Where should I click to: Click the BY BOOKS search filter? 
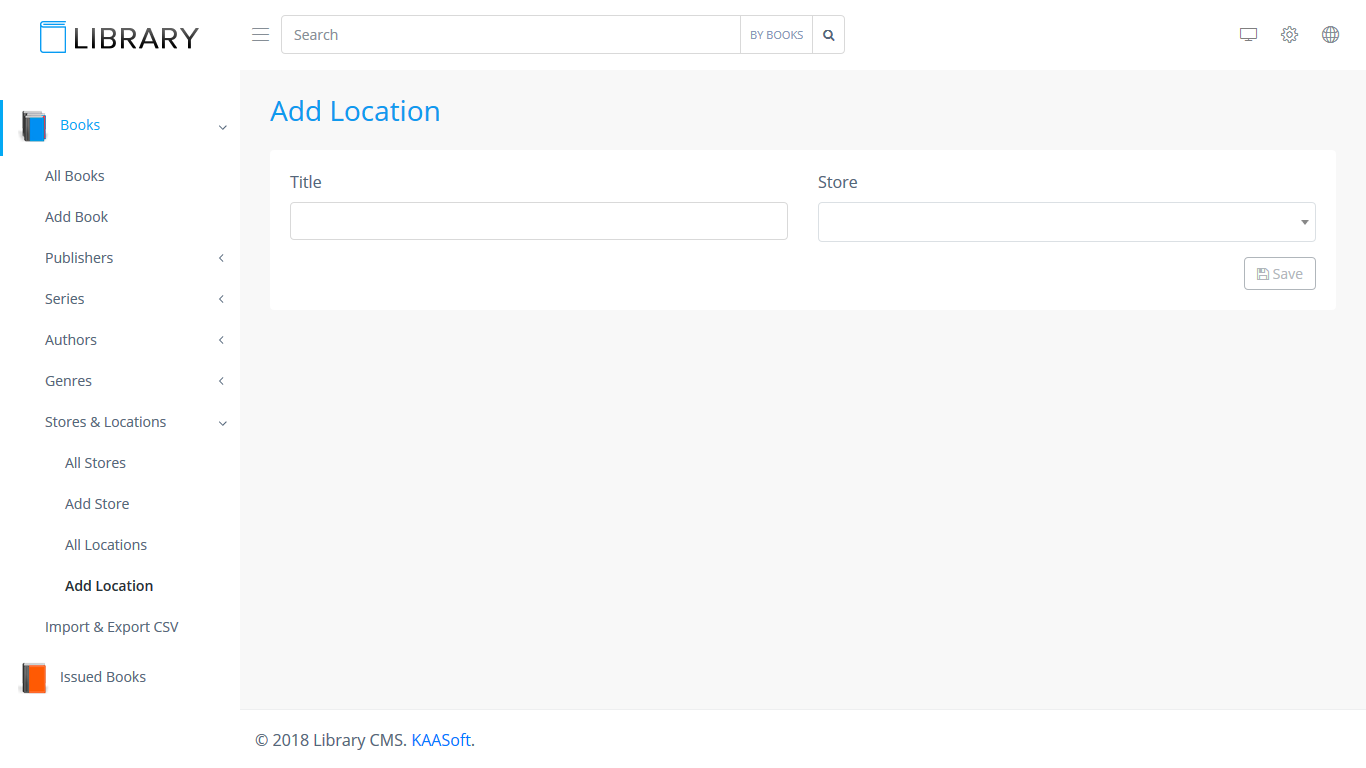pyautogui.click(x=776, y=35)
